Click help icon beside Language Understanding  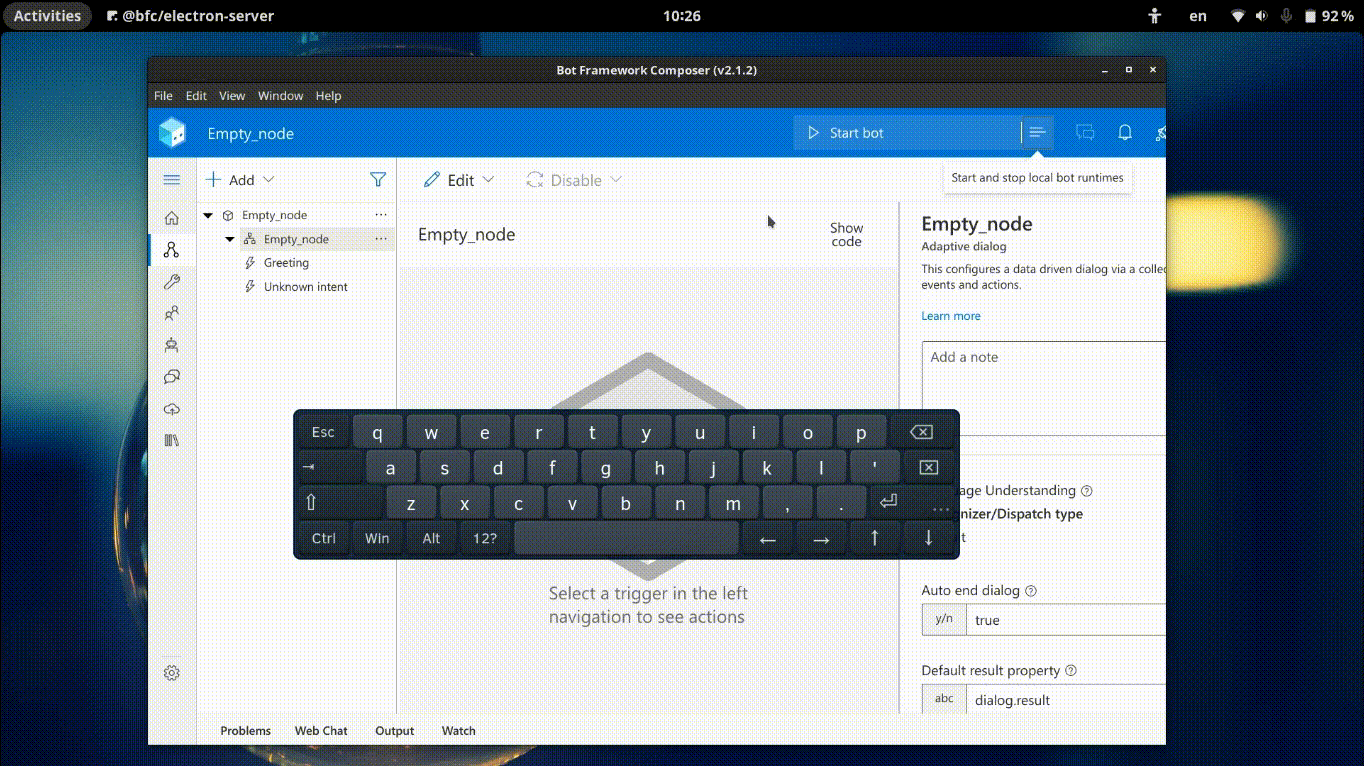1087,491
